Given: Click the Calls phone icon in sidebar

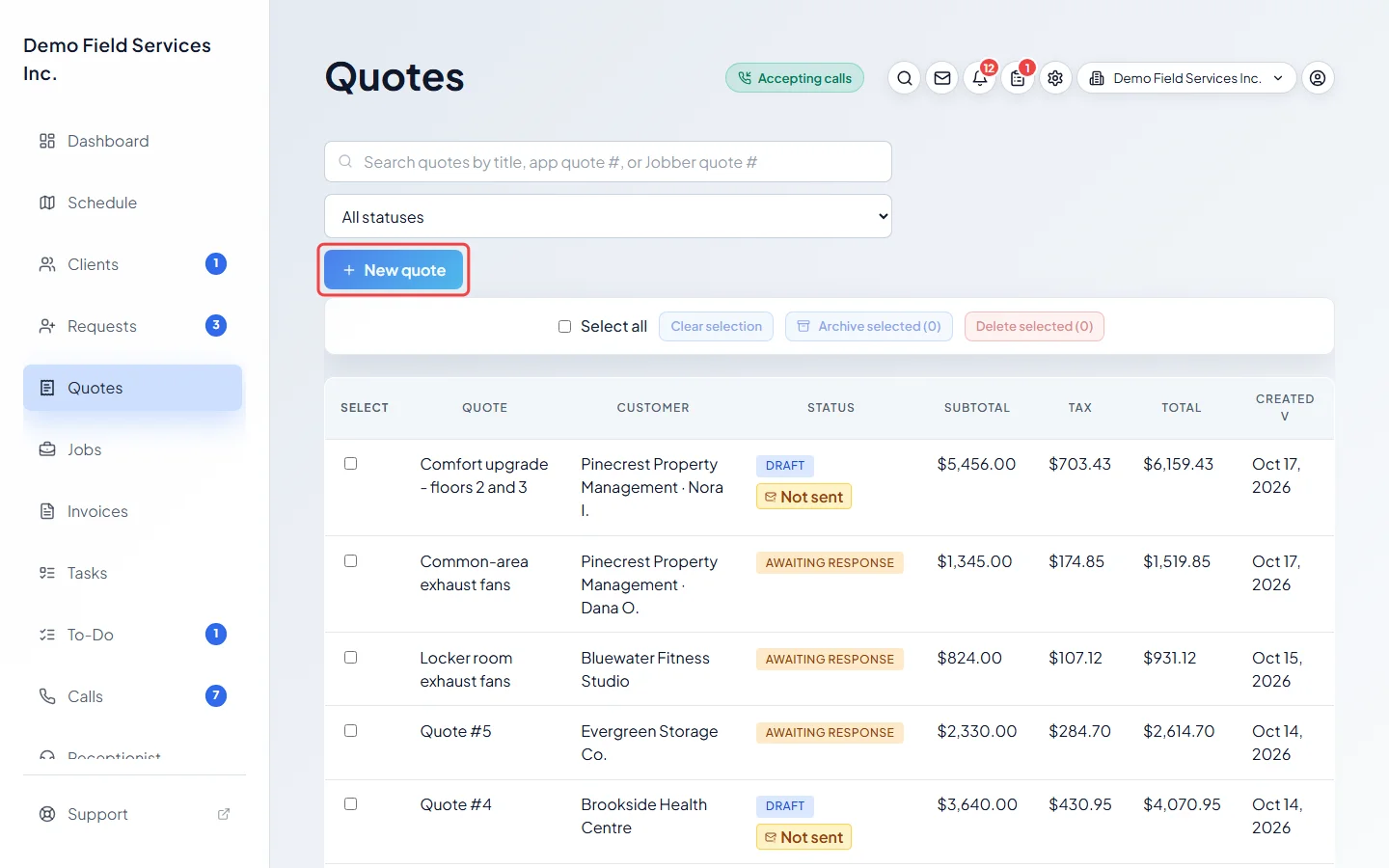Looking at the screenshot, I should point(47,696).
